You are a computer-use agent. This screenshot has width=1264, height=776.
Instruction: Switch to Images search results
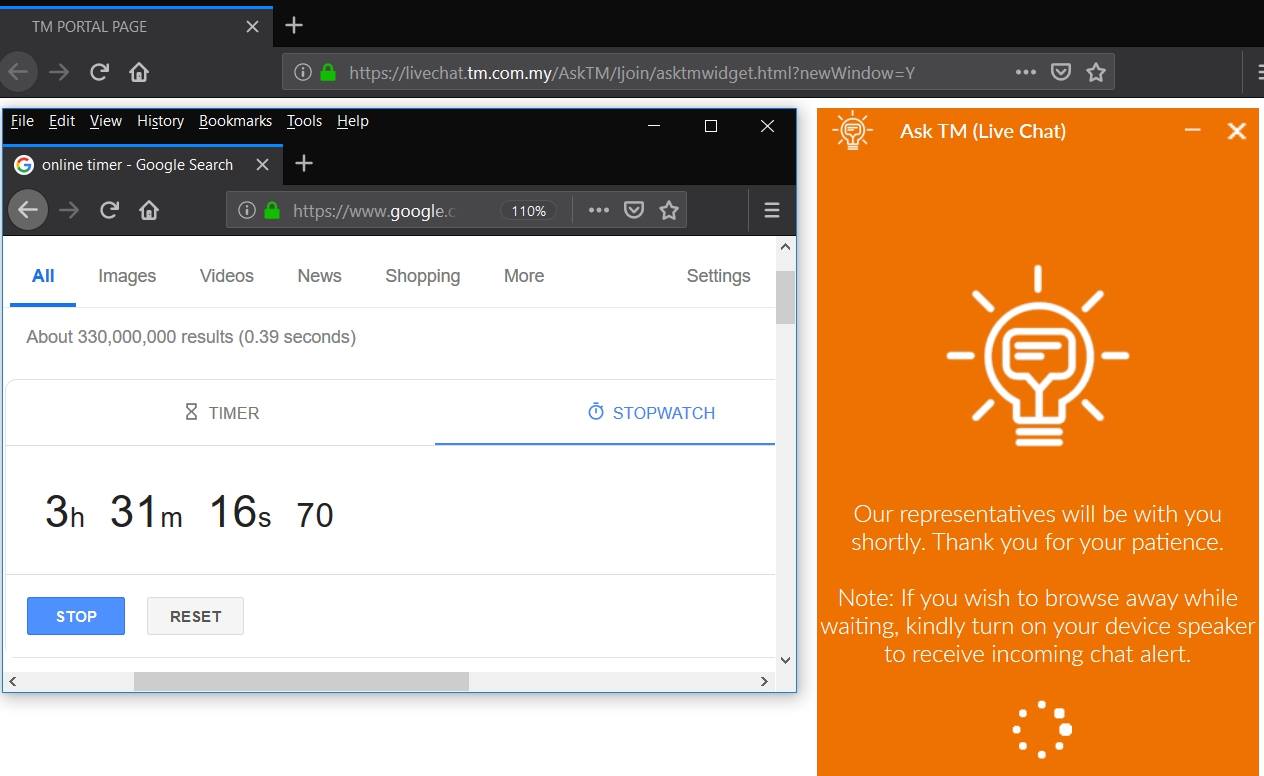click(x=127, y=277)
